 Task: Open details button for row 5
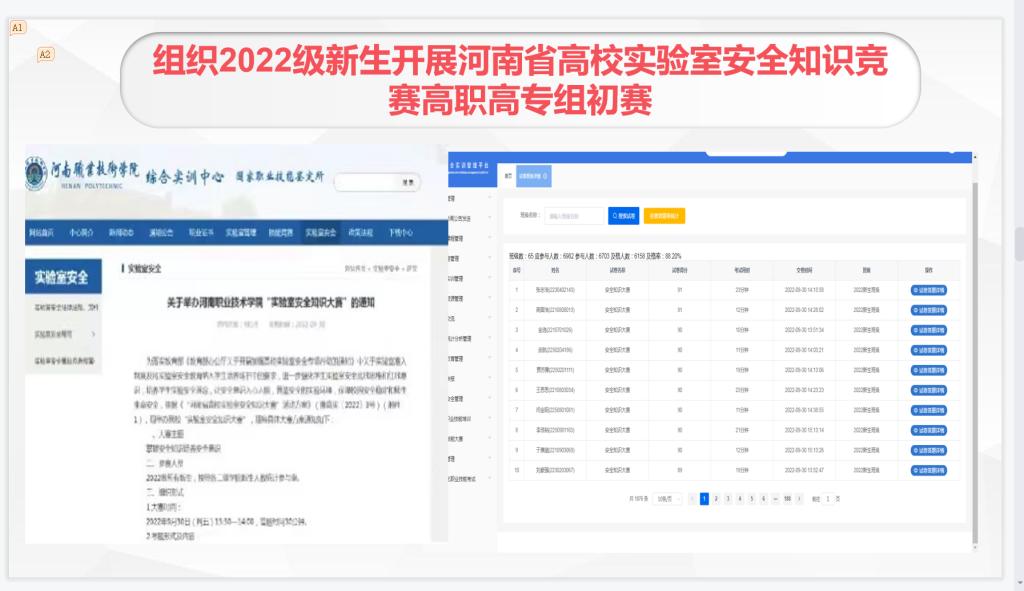pos(928,370)
